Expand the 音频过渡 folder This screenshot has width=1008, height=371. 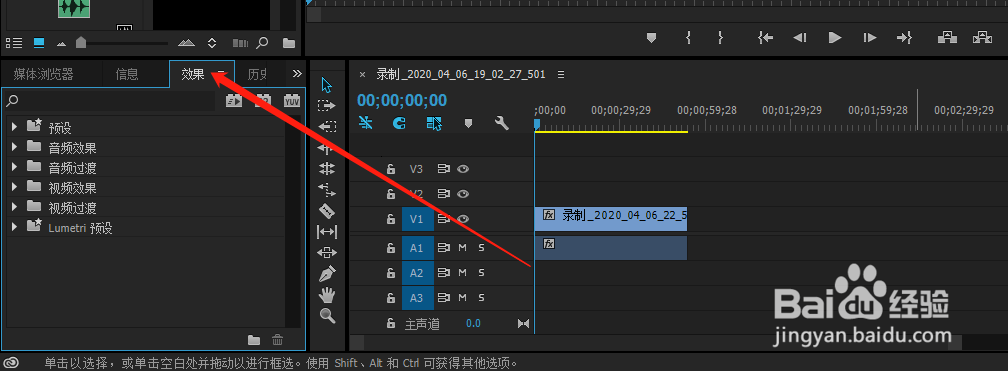[x=14, y=167]
